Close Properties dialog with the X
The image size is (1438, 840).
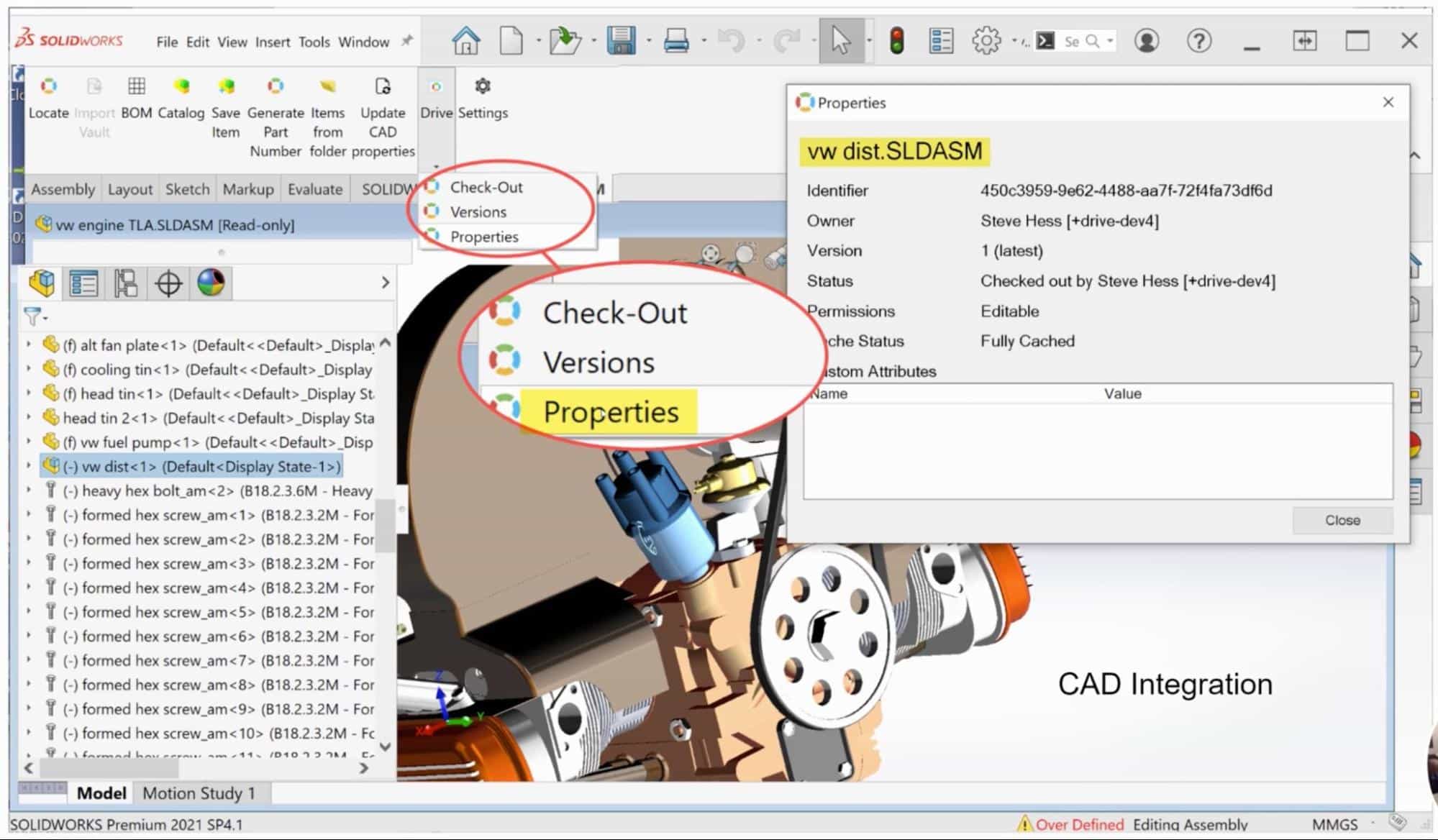(x=1388, y=102)
